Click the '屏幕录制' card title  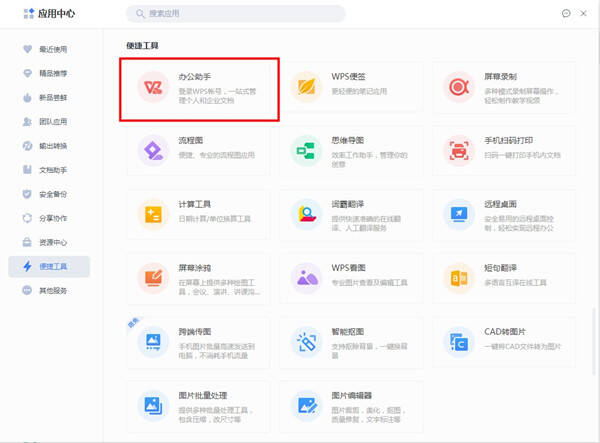(x=501, y=77)
